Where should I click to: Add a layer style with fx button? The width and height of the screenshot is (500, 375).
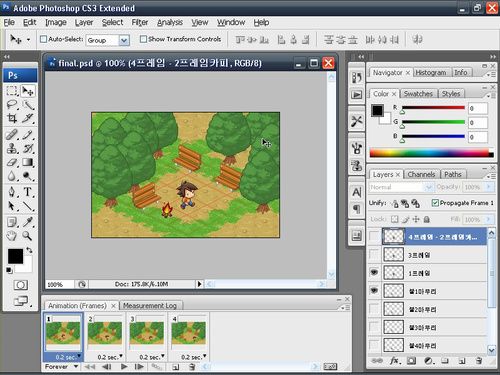pyautogui.click(x=395, y=361)
